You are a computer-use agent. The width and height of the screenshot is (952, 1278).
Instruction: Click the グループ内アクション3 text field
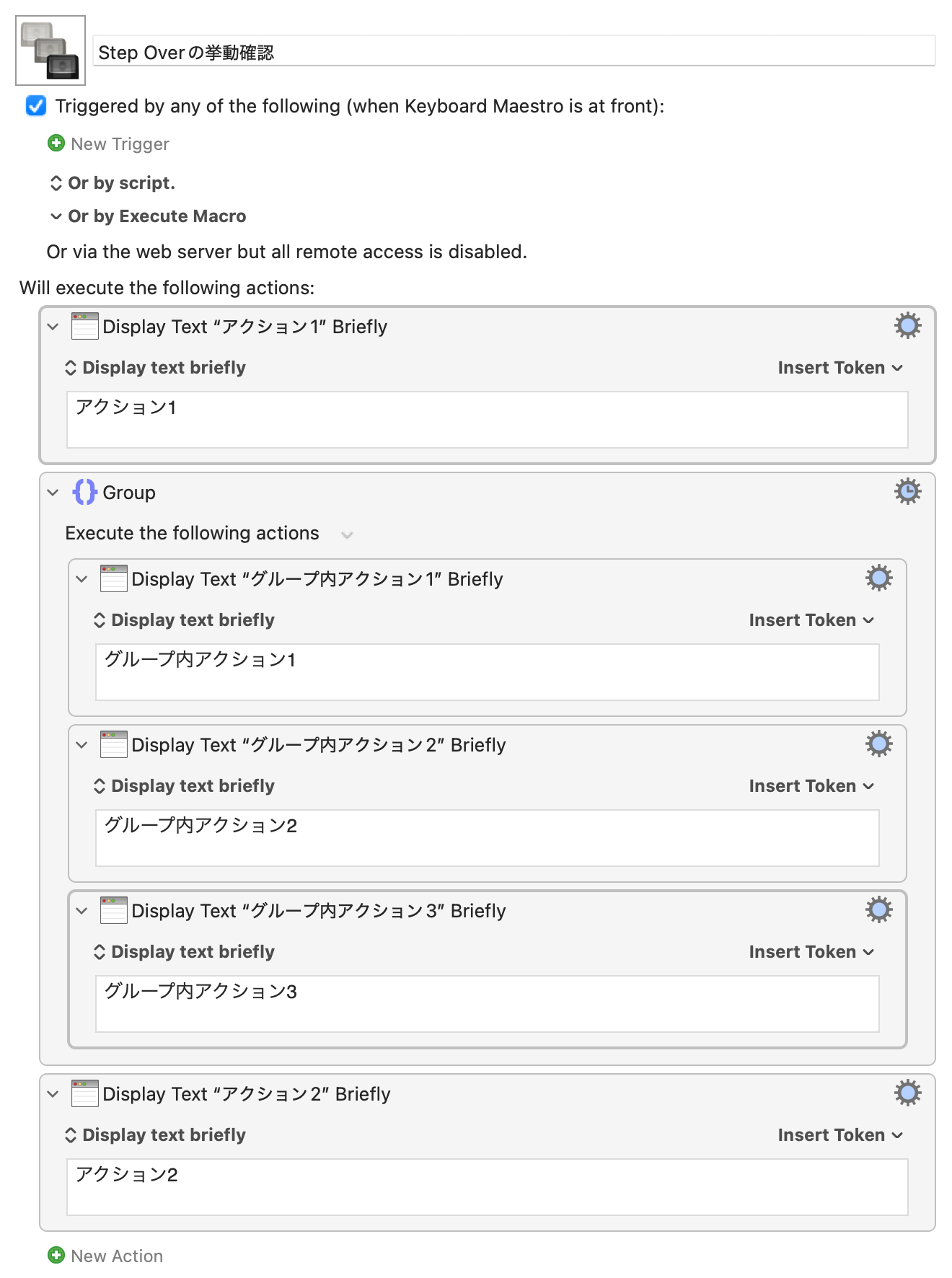[487, 1003]
